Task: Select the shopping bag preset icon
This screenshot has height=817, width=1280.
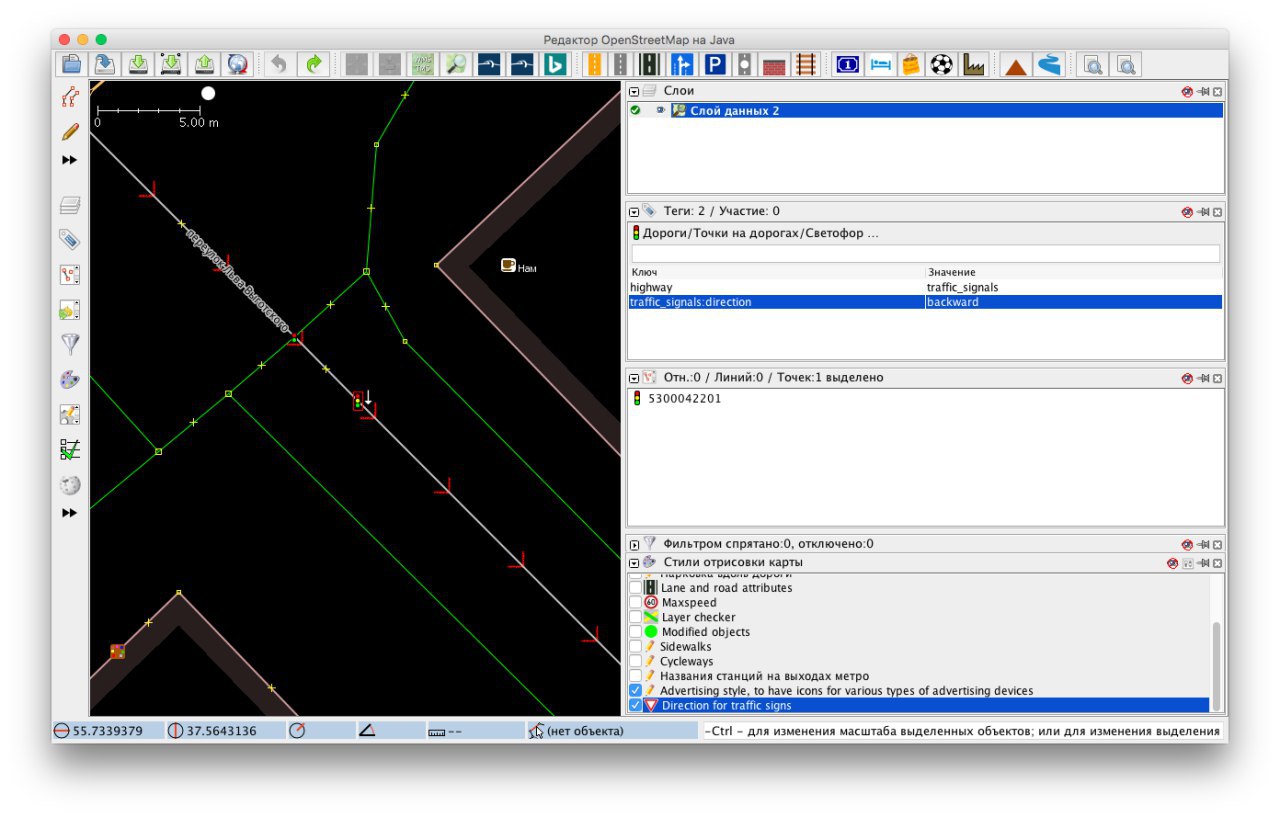Action: point(910,64)
